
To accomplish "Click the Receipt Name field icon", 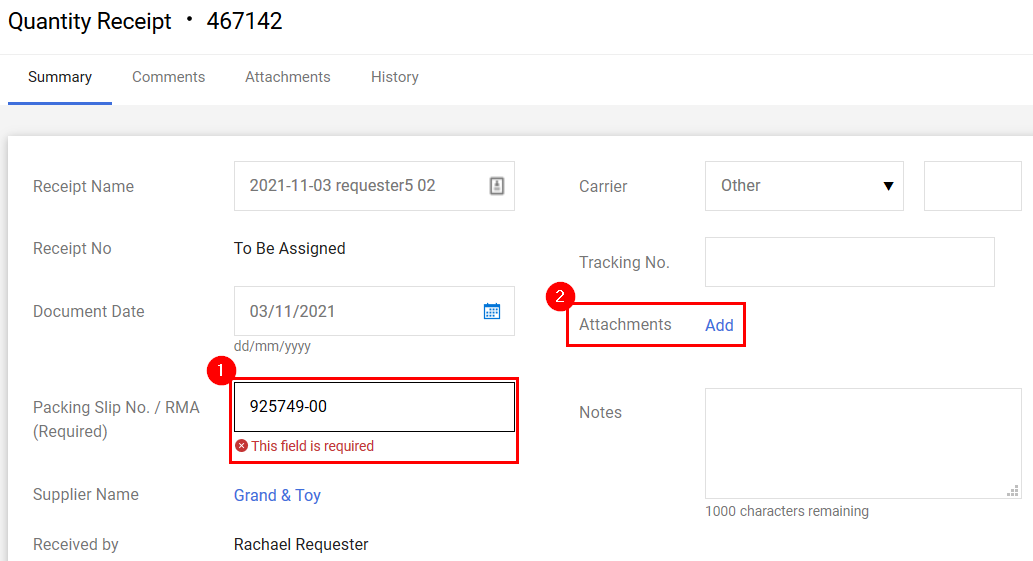I will coord(497,186).
